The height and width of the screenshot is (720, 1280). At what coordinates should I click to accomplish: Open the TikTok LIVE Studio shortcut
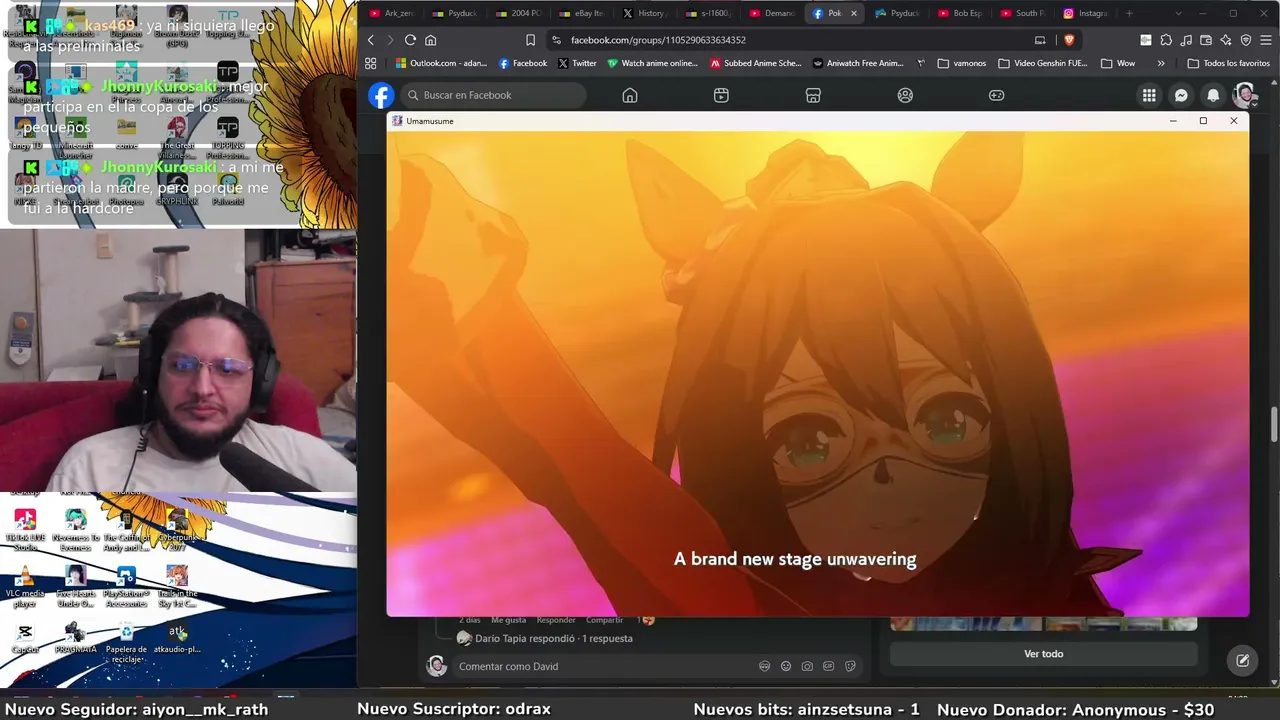(25, 530)
